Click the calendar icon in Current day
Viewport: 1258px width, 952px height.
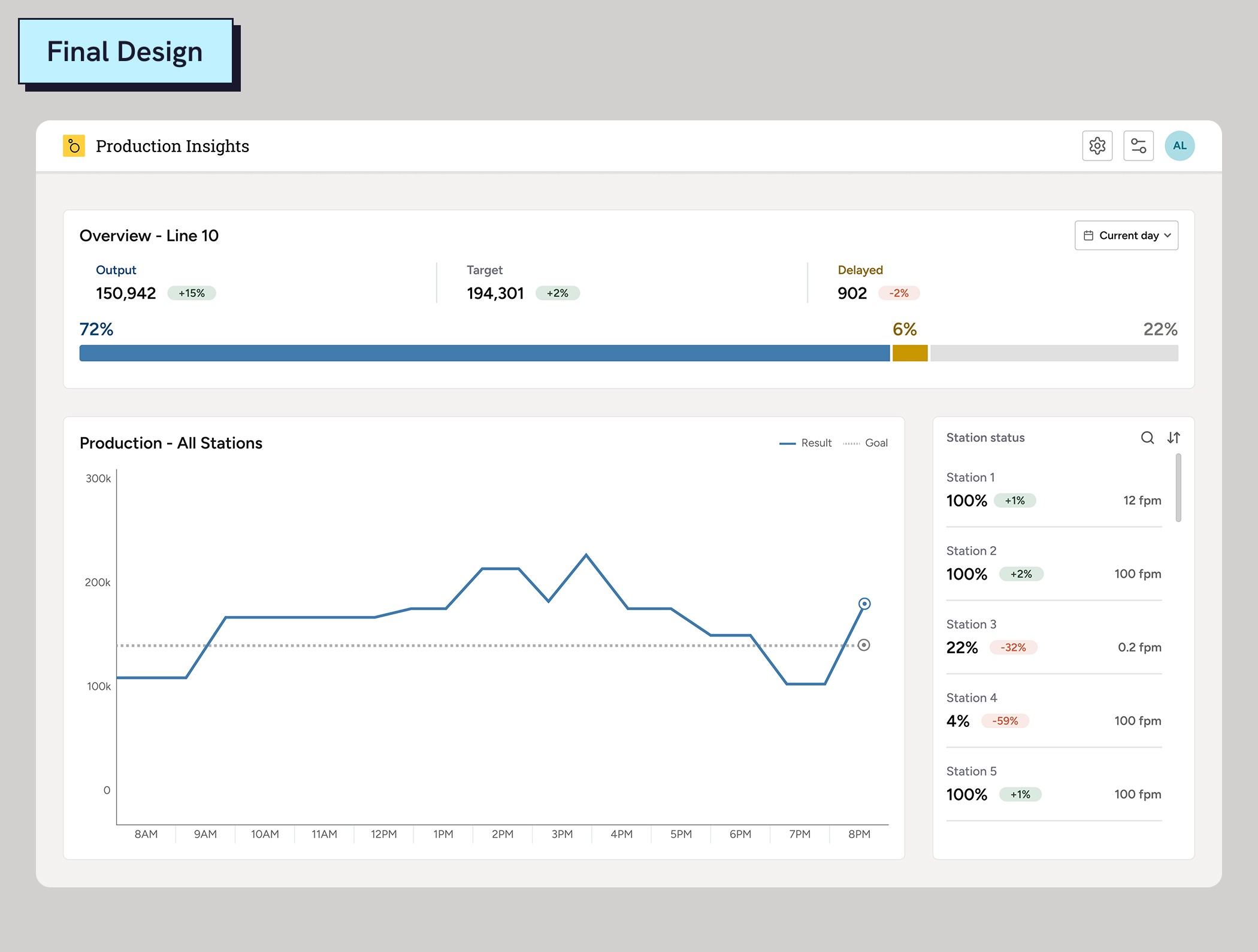1088,235
